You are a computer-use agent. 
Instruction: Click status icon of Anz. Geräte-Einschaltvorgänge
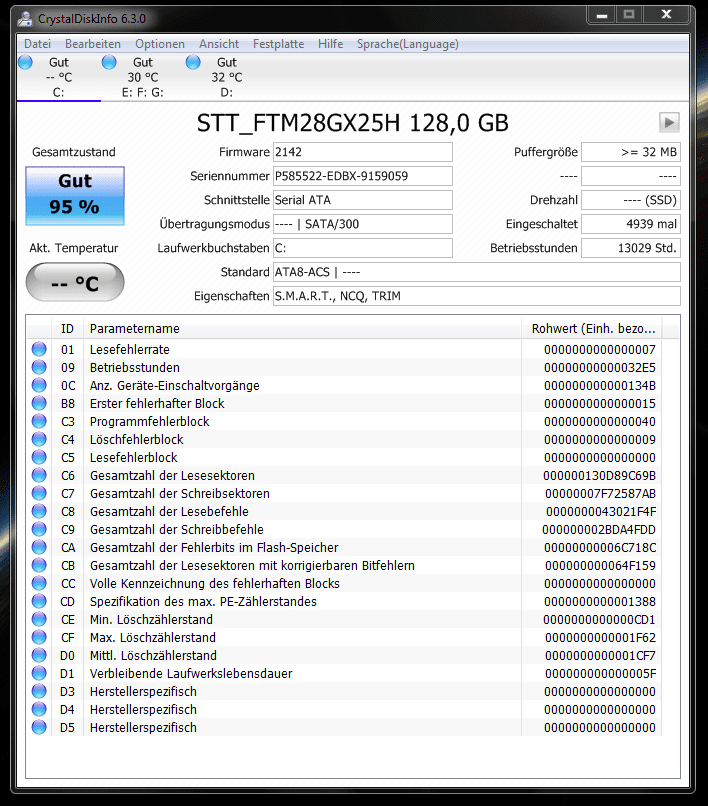[x=39, y=386]
